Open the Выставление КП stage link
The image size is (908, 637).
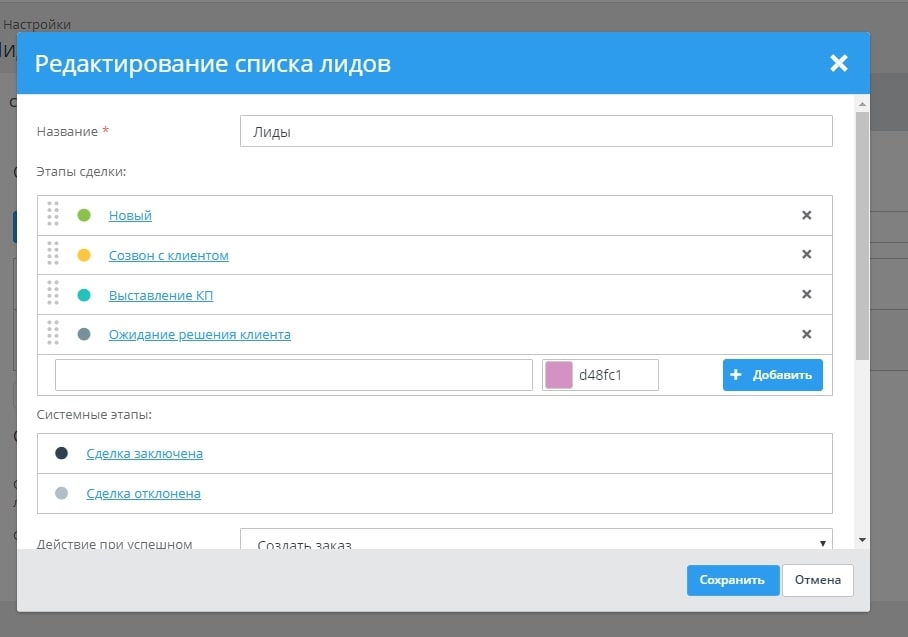tap(161, 295)
